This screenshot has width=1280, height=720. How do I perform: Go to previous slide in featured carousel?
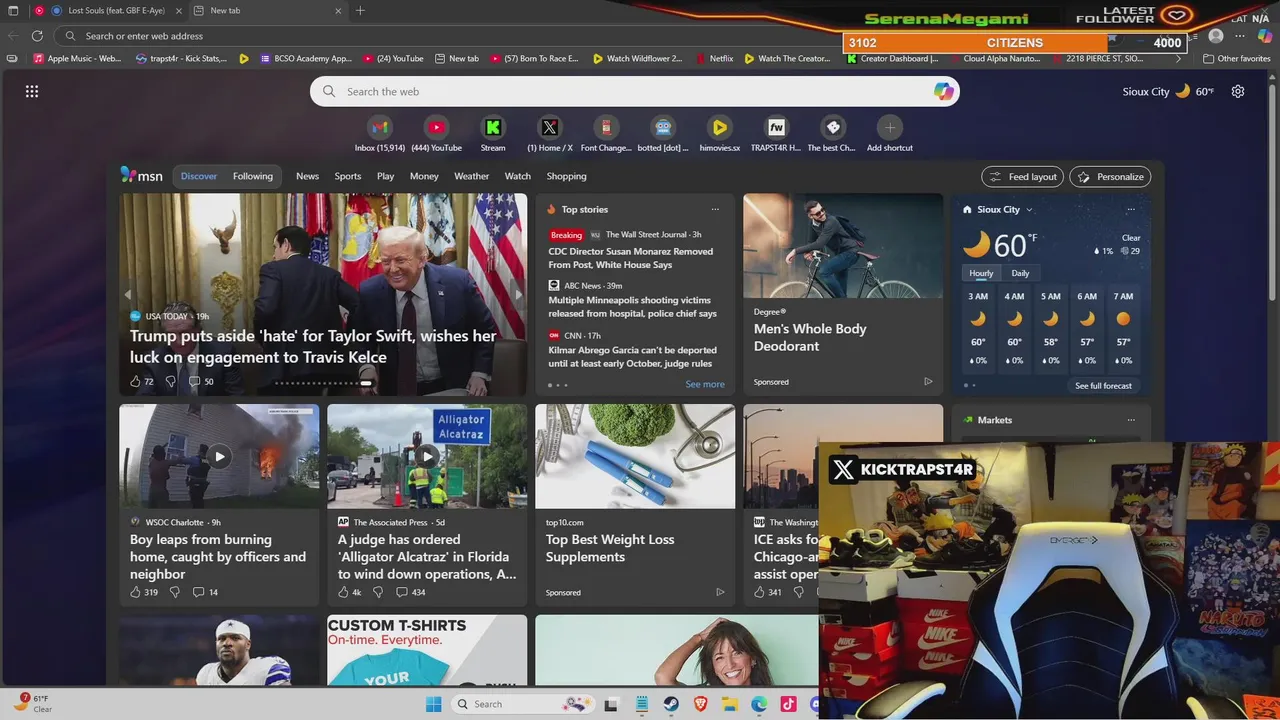tap(128, 295)
